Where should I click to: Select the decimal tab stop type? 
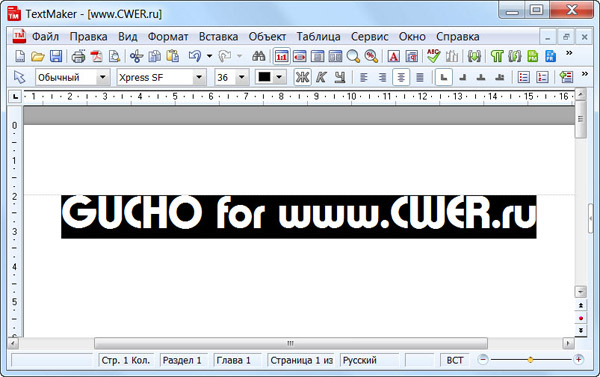pyautogui.click(x=499, y=77)
